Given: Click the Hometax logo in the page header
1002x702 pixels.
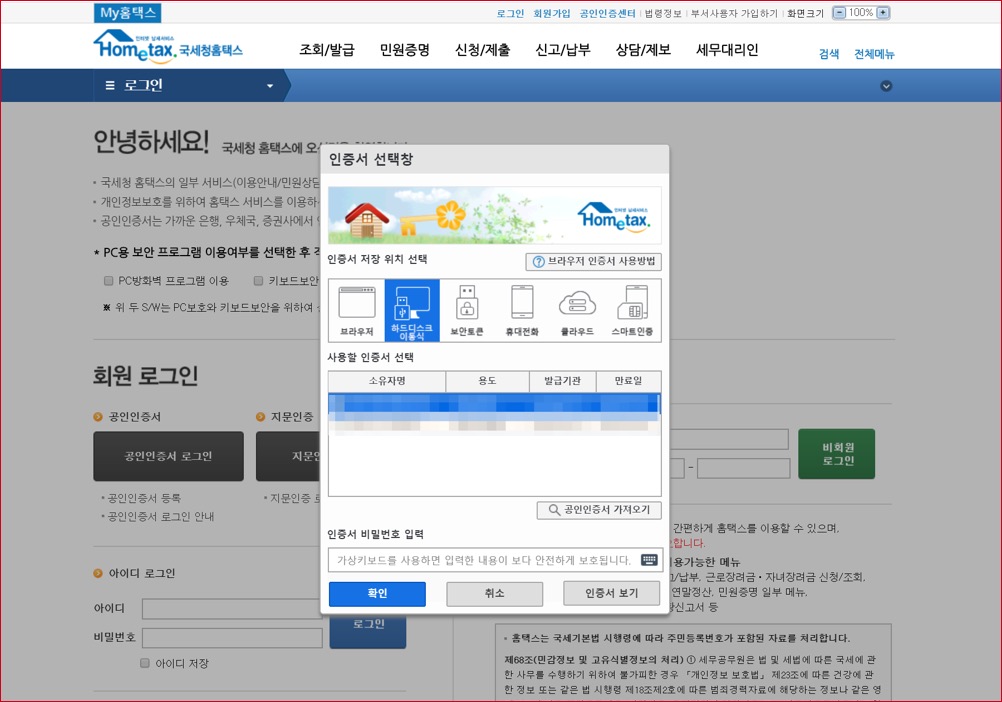Looking at the screenshot, I should coord(168,47).
